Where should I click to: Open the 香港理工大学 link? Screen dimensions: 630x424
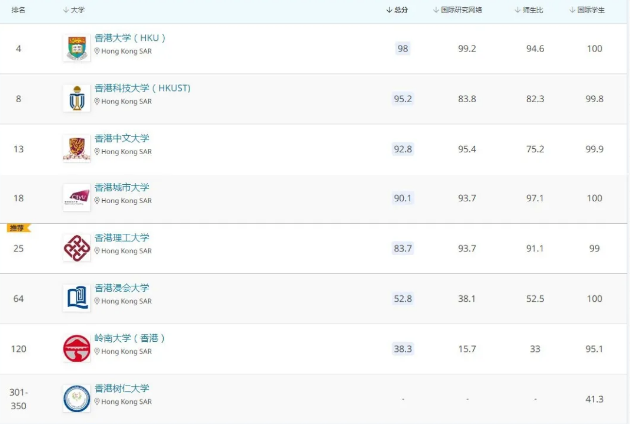pos(122,238)
